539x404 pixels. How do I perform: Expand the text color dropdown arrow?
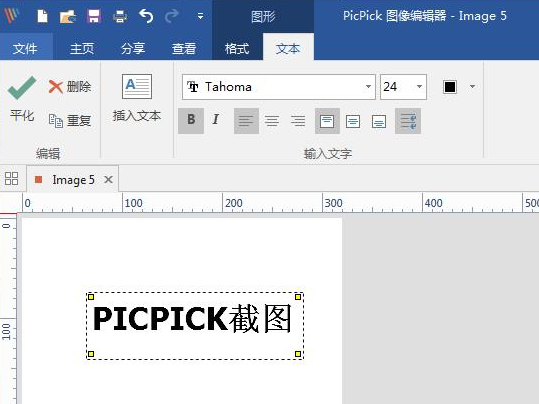point(472,87)
